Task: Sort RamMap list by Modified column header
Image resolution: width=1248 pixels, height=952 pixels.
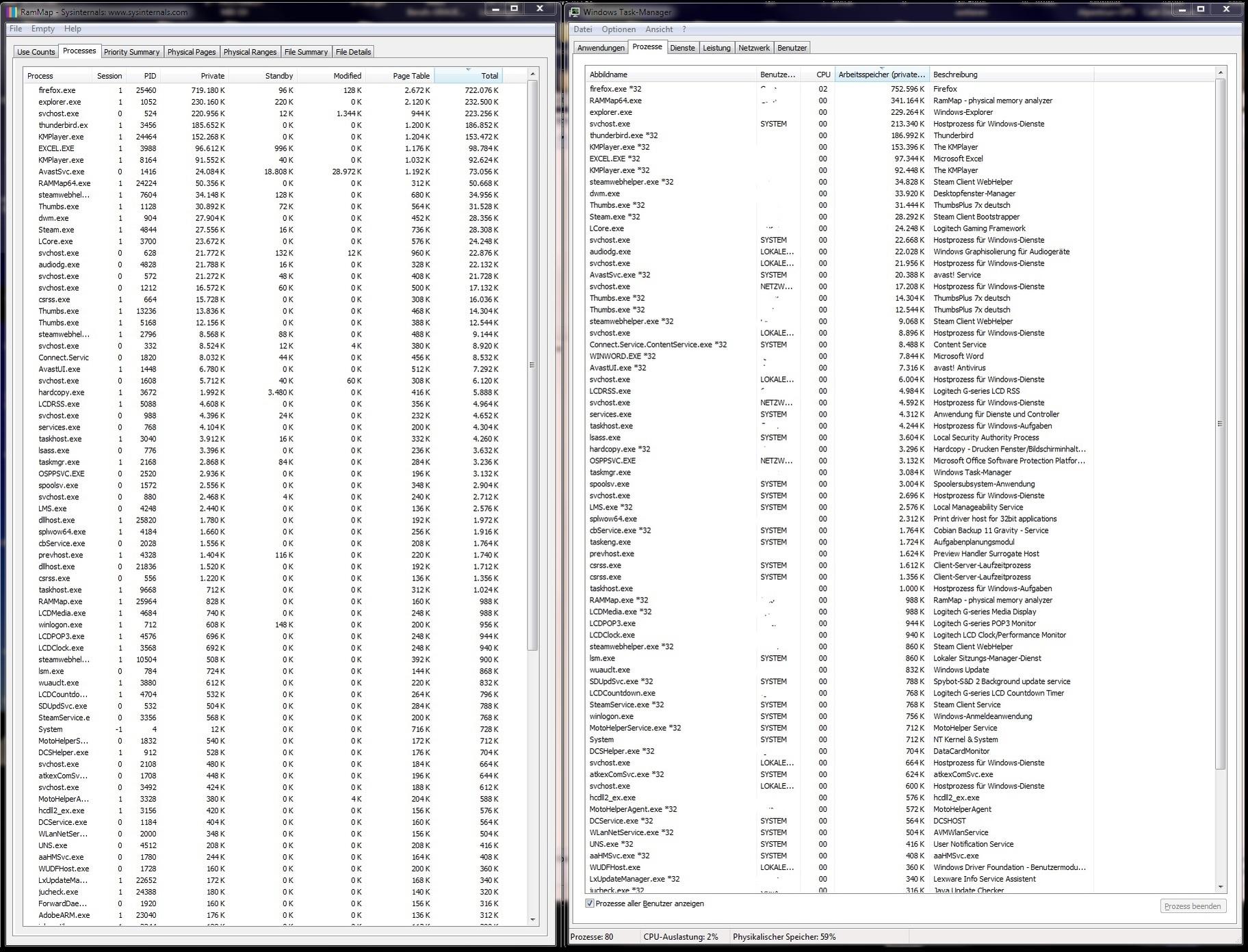Action: click(x=331, y=76)
